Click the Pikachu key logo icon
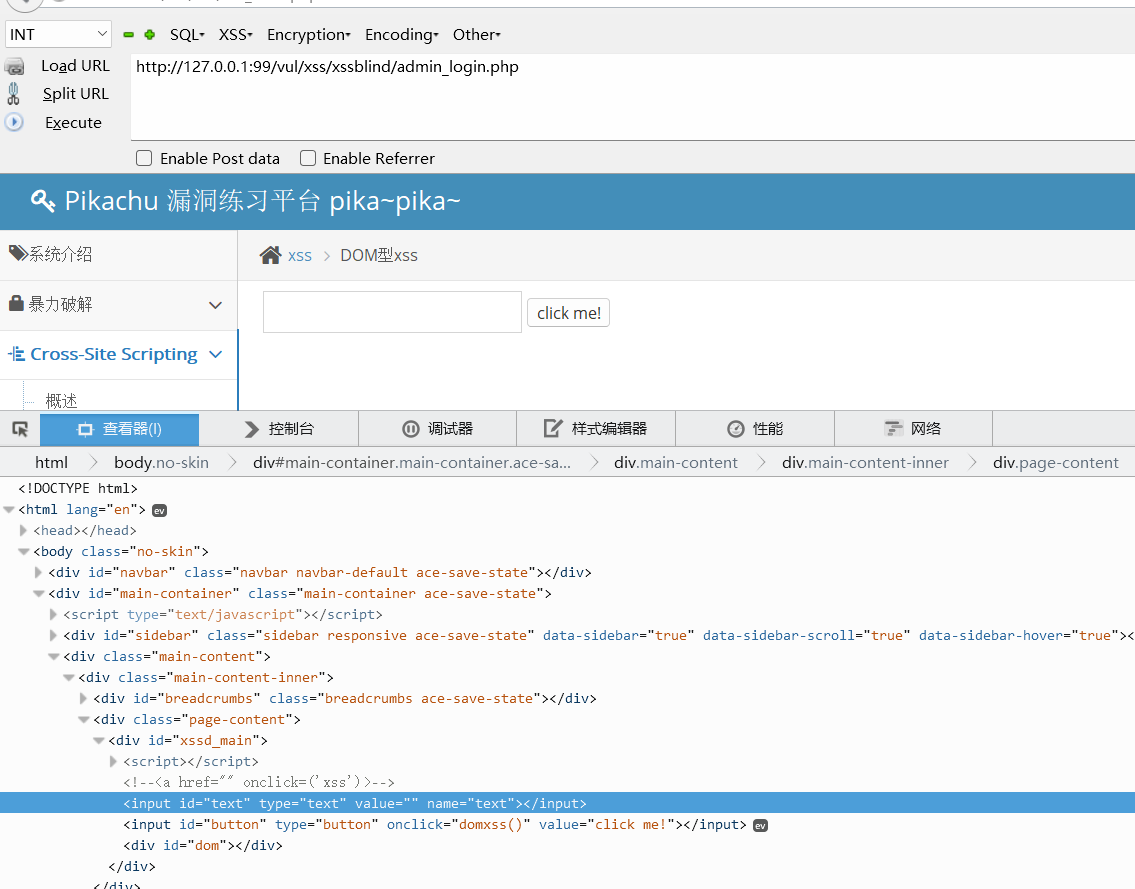1135x889 pixels. pos(43,201)
